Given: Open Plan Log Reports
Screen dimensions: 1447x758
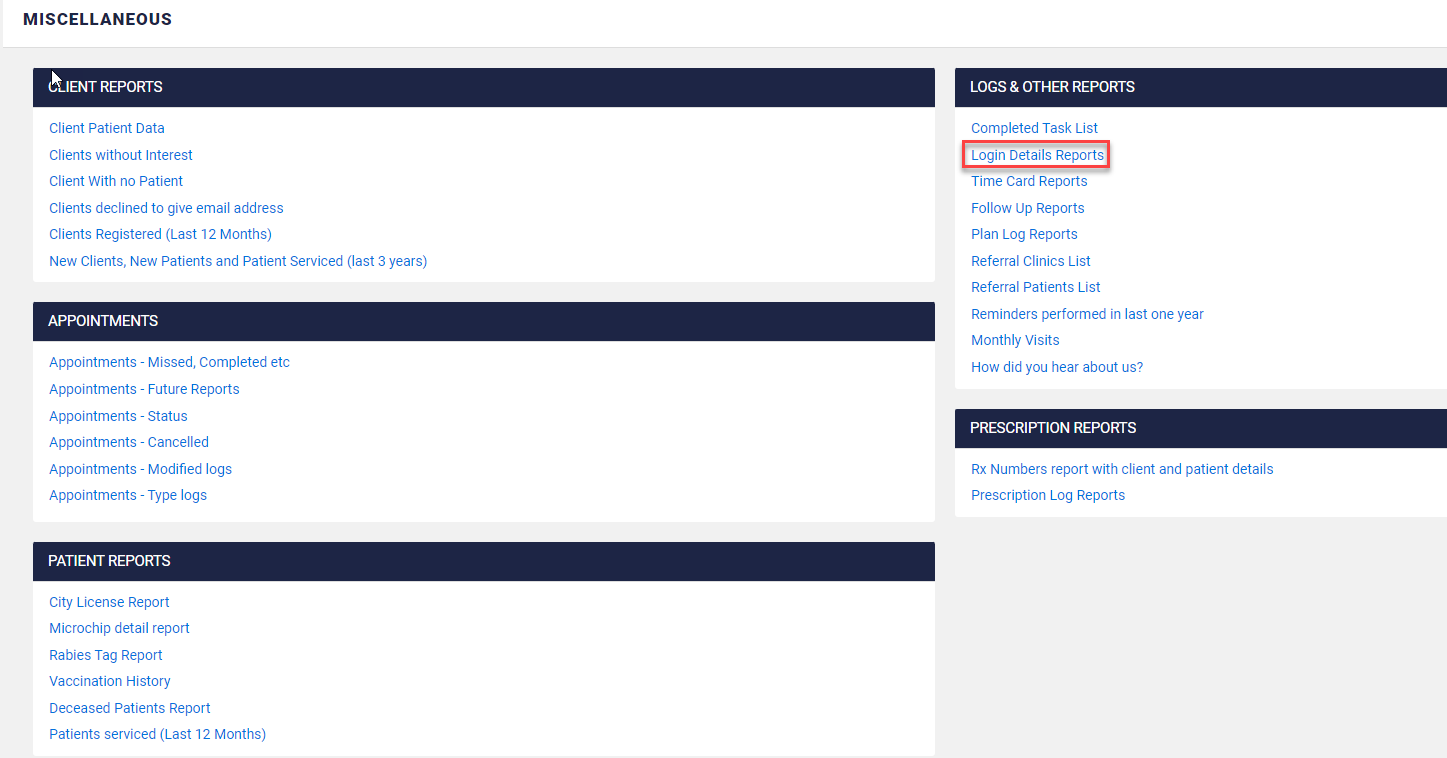Looking at the screenshot, I should [x=1024, y=234].
